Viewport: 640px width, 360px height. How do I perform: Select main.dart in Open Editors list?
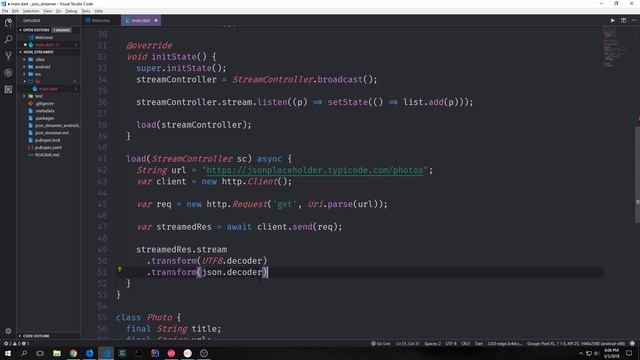(x=48, y=45)
